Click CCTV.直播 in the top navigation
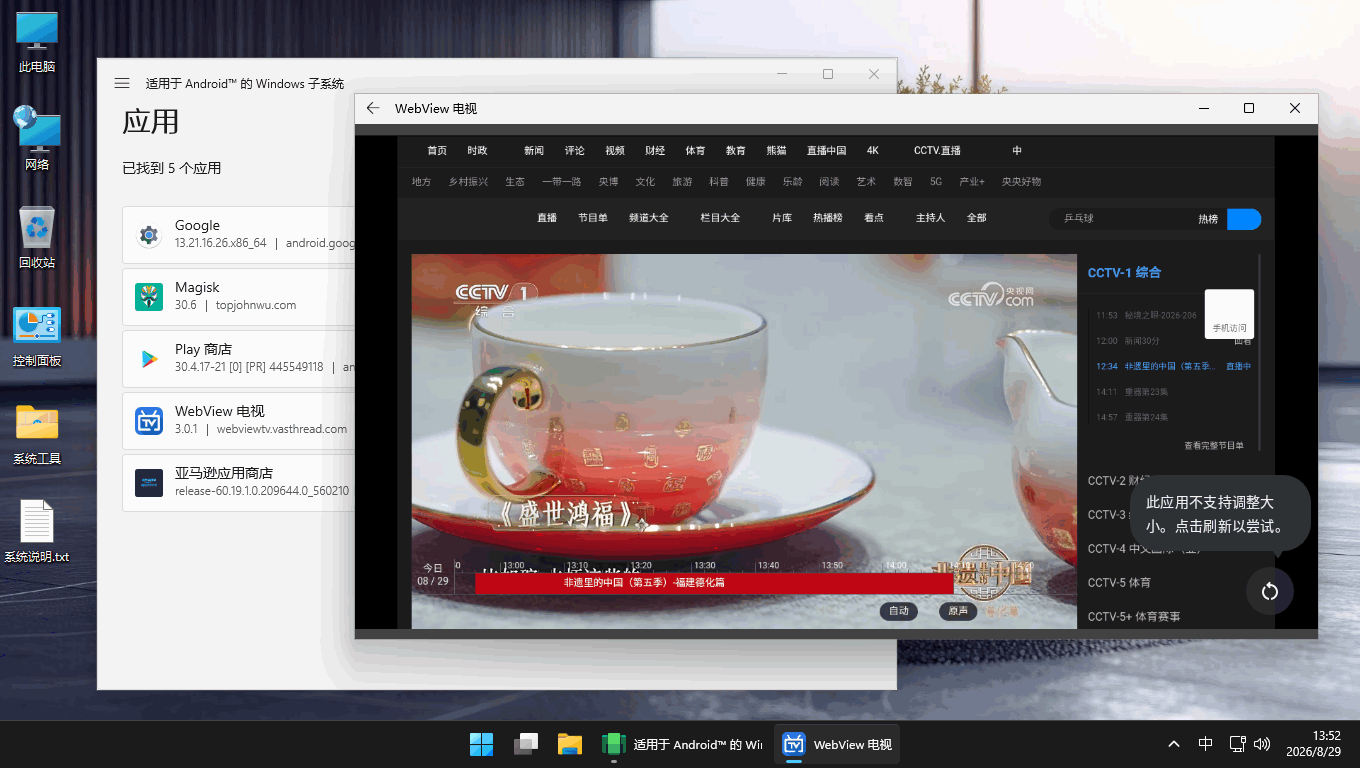The height and width of the screenshot is (768, 1360). (937, 151)
